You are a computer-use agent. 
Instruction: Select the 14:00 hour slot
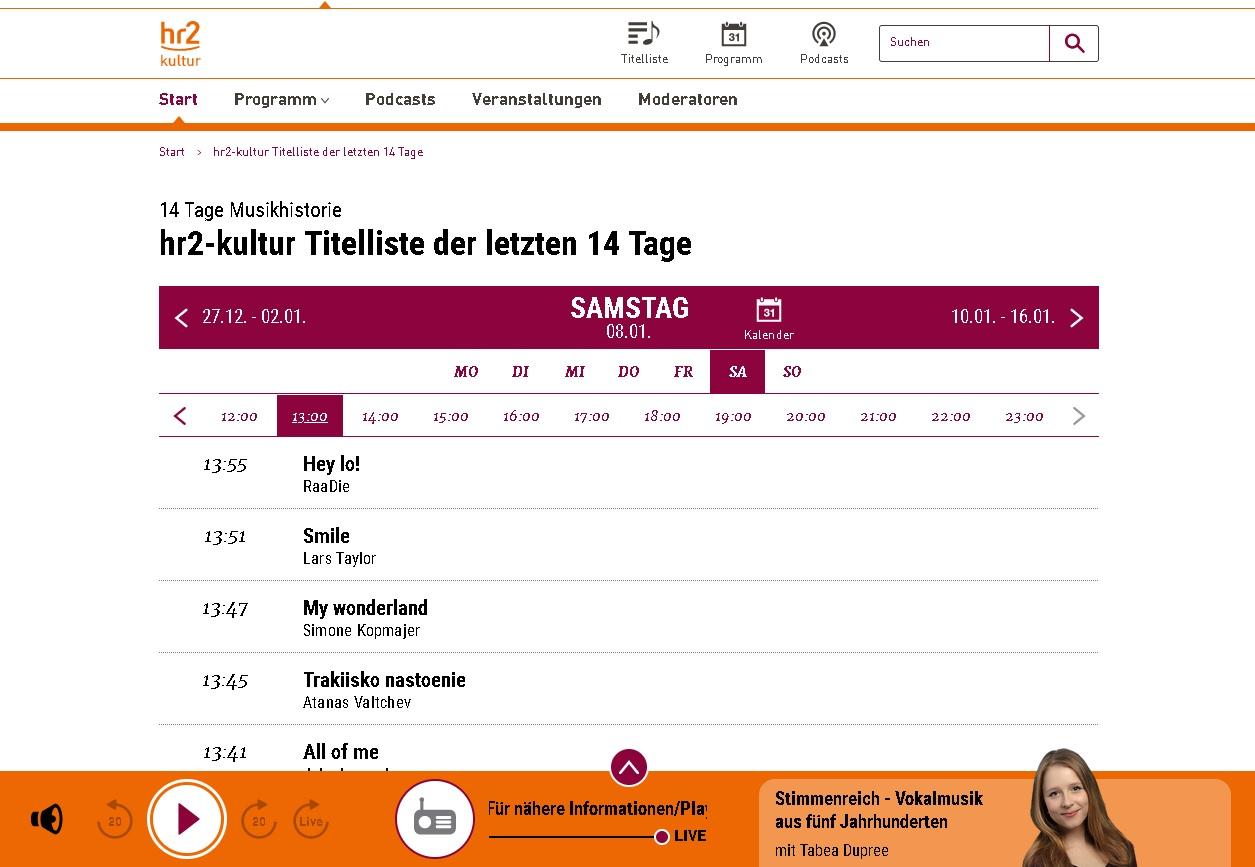[380, 416]
